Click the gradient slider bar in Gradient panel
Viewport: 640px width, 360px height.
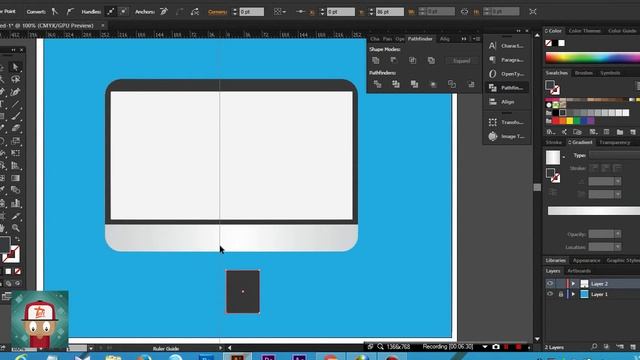coord(594,211)
